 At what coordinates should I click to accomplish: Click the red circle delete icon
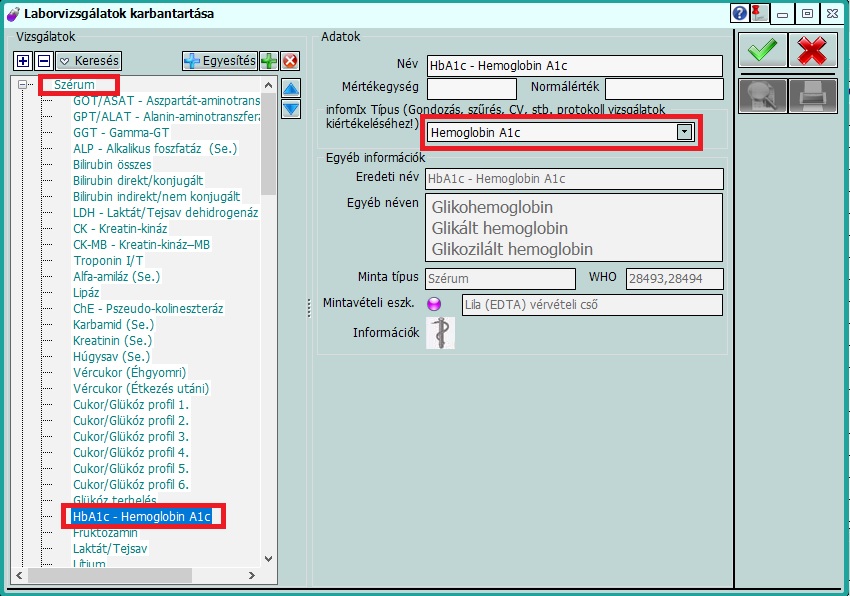point(290,61)
